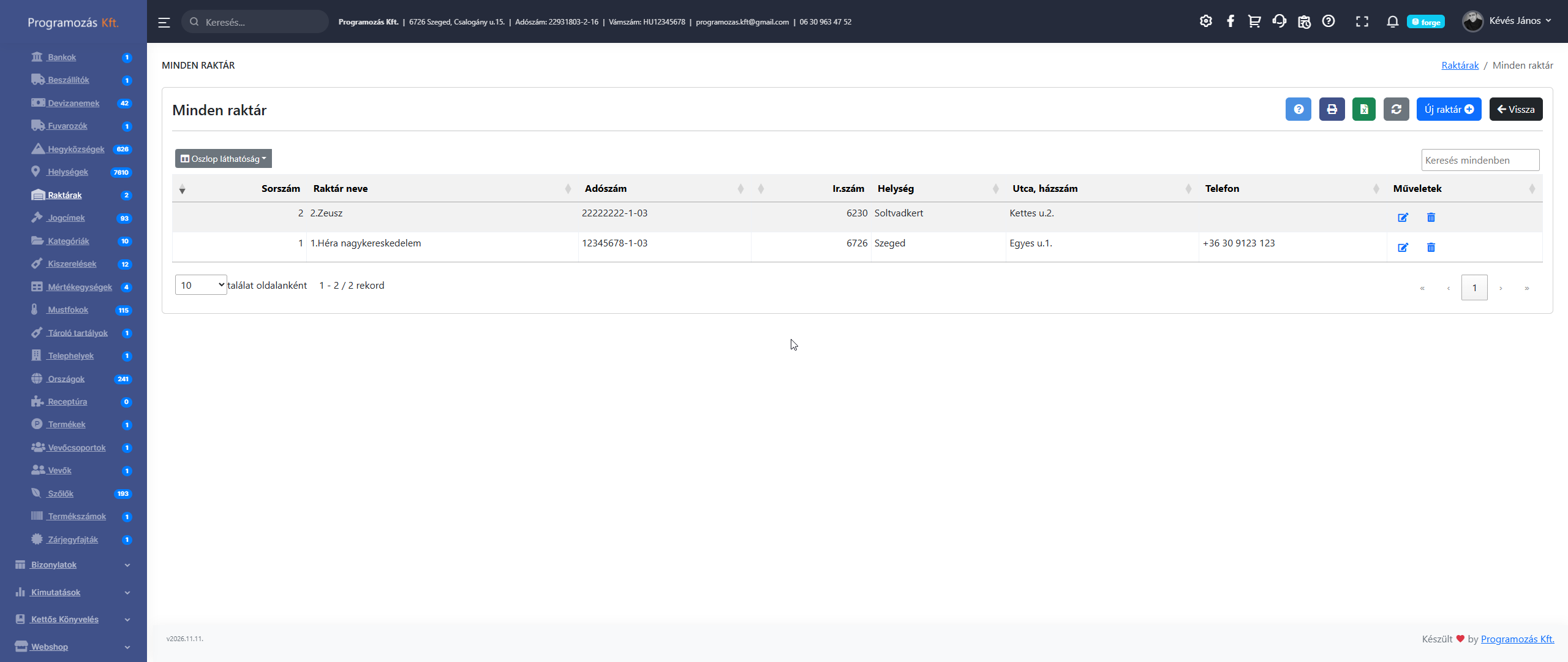Delete the 1.Héra nagykereskedelem warehouse
Image resolution: width=1568 pixels, height=662 pixels.
click(1431, 248)
